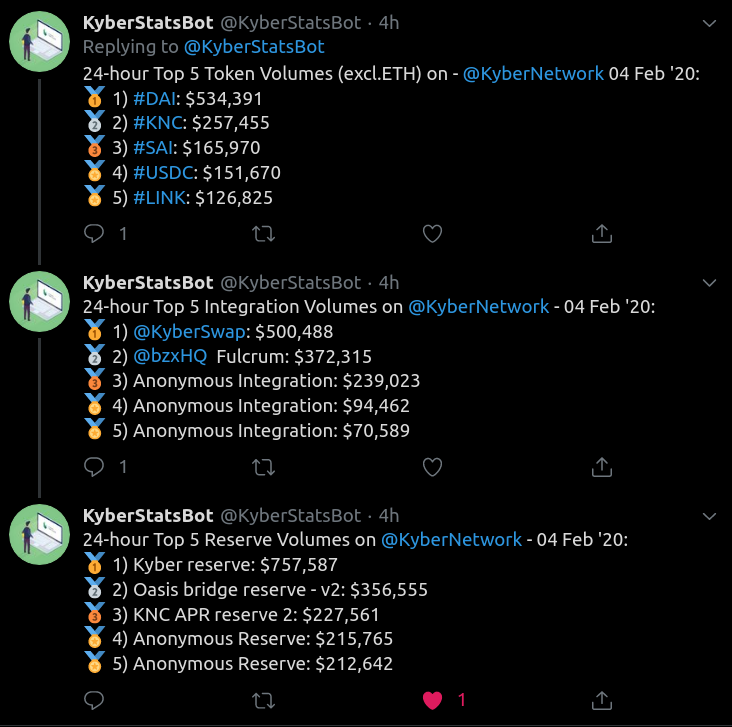
Task: Reply to the Top 5 Token Volumes tweet
Action: pyautogui.click(x=95, y=233)
